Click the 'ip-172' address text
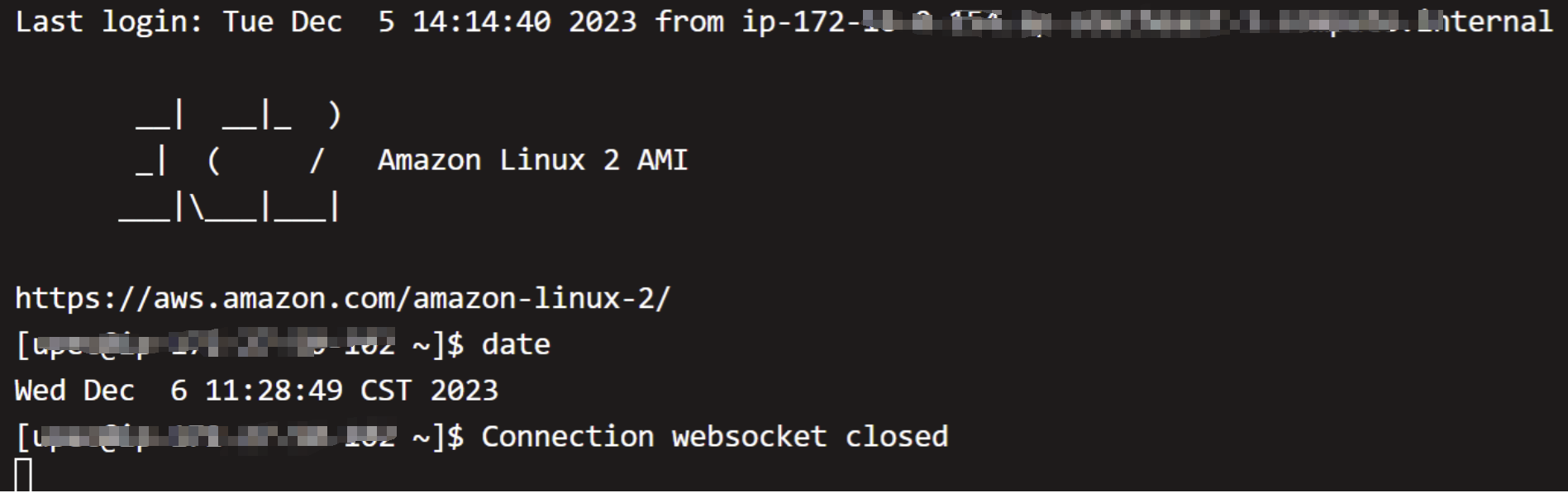Screen dimensions: 1568x493 [x=793, y=21]
